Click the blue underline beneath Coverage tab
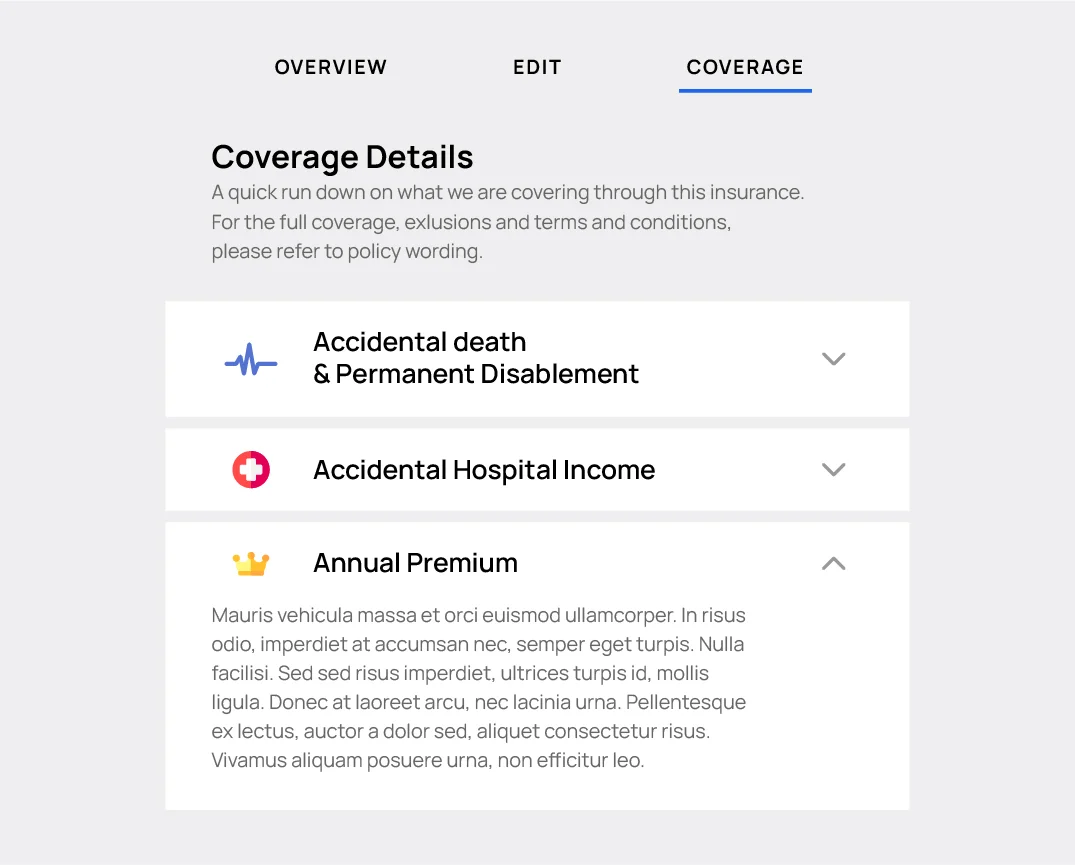 [745, 90]
